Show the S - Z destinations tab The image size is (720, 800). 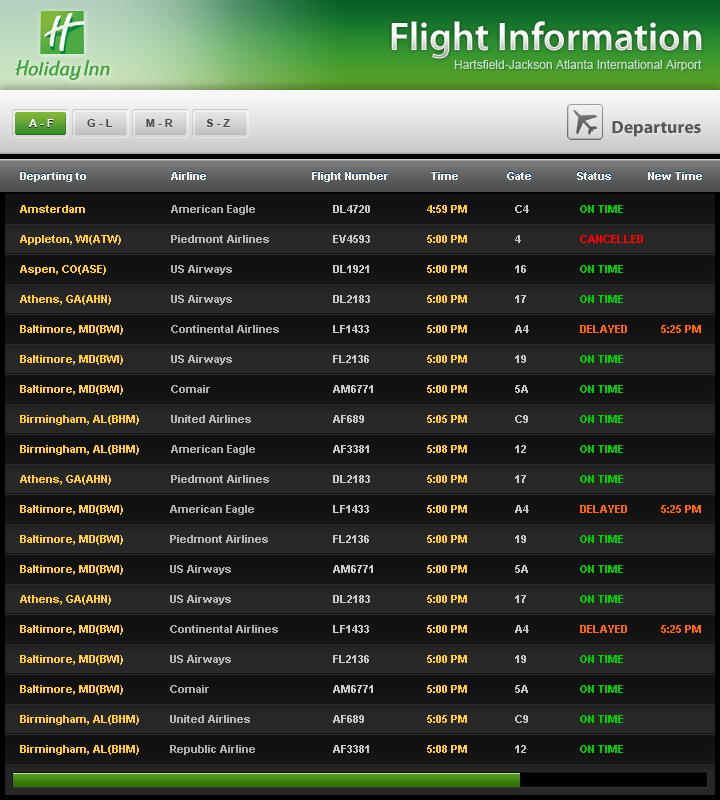pyautogui.click(x=218, y=123)
